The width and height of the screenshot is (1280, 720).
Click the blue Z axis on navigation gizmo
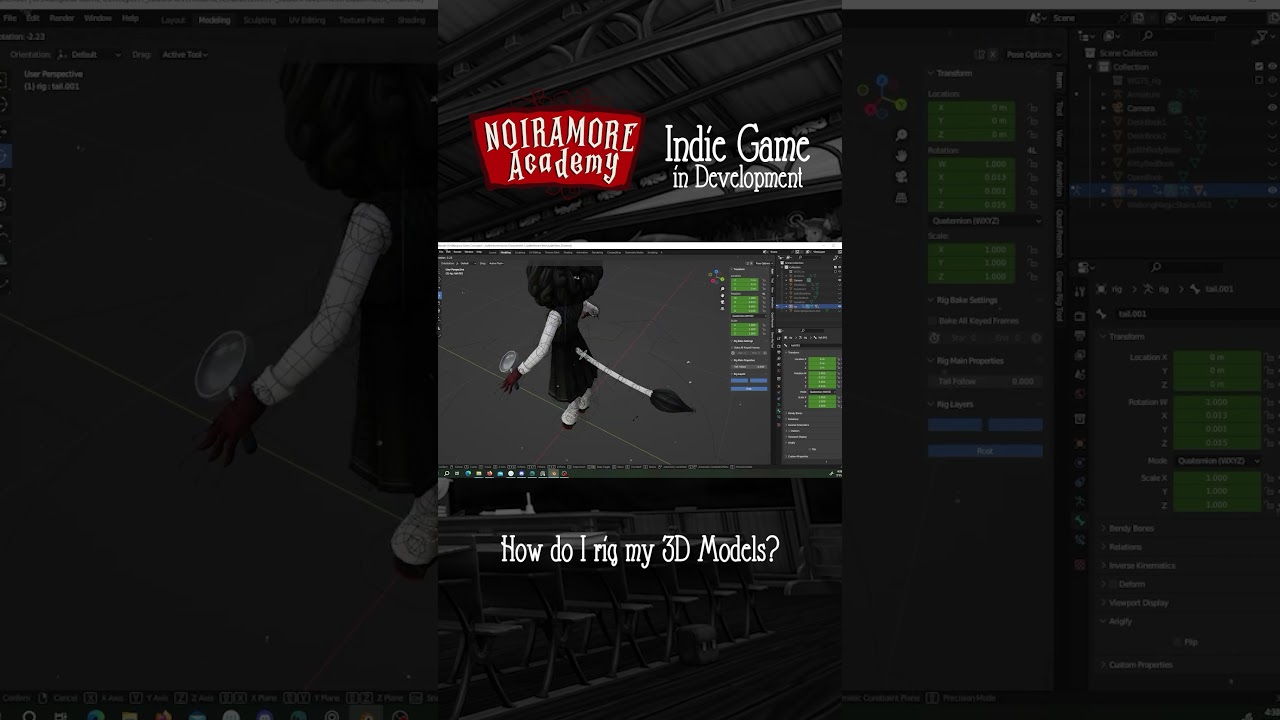882,80
